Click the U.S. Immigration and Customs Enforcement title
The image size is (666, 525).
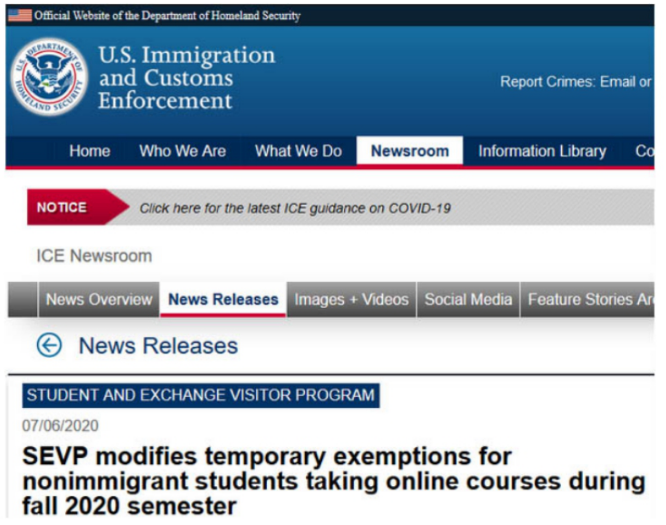(187, 78)
